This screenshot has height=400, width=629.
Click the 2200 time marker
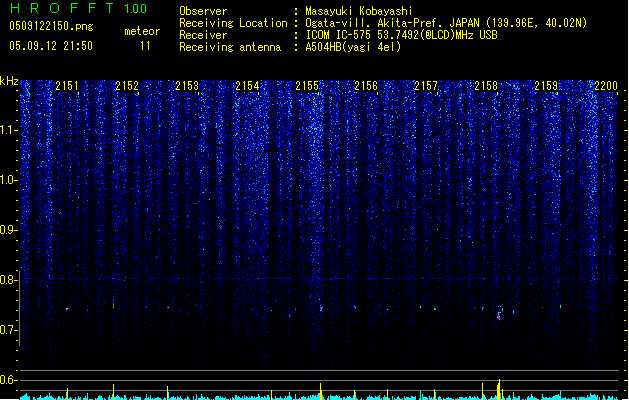point(606,85)
